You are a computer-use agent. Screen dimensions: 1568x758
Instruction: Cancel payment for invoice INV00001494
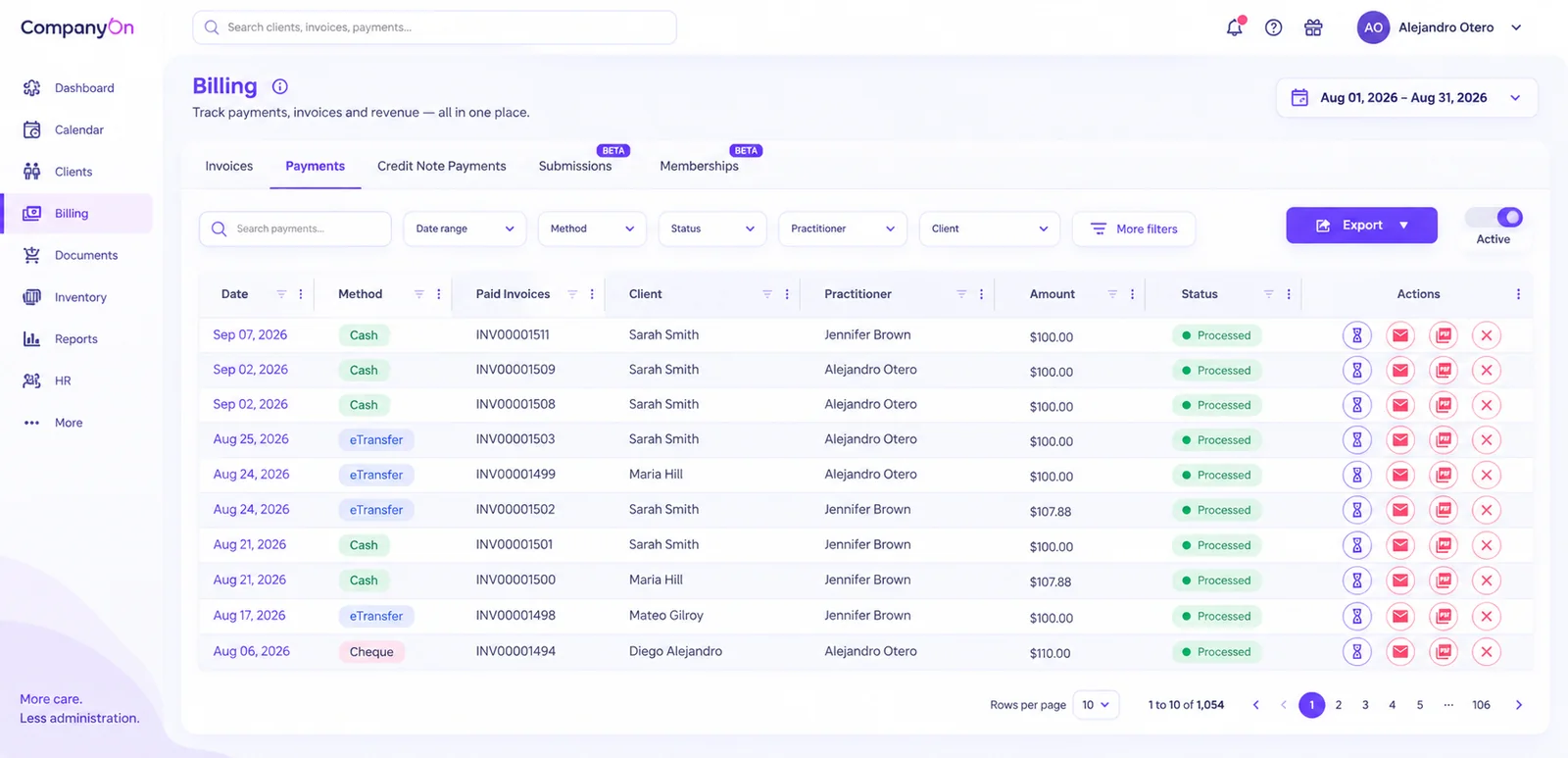pos(1487,651)
